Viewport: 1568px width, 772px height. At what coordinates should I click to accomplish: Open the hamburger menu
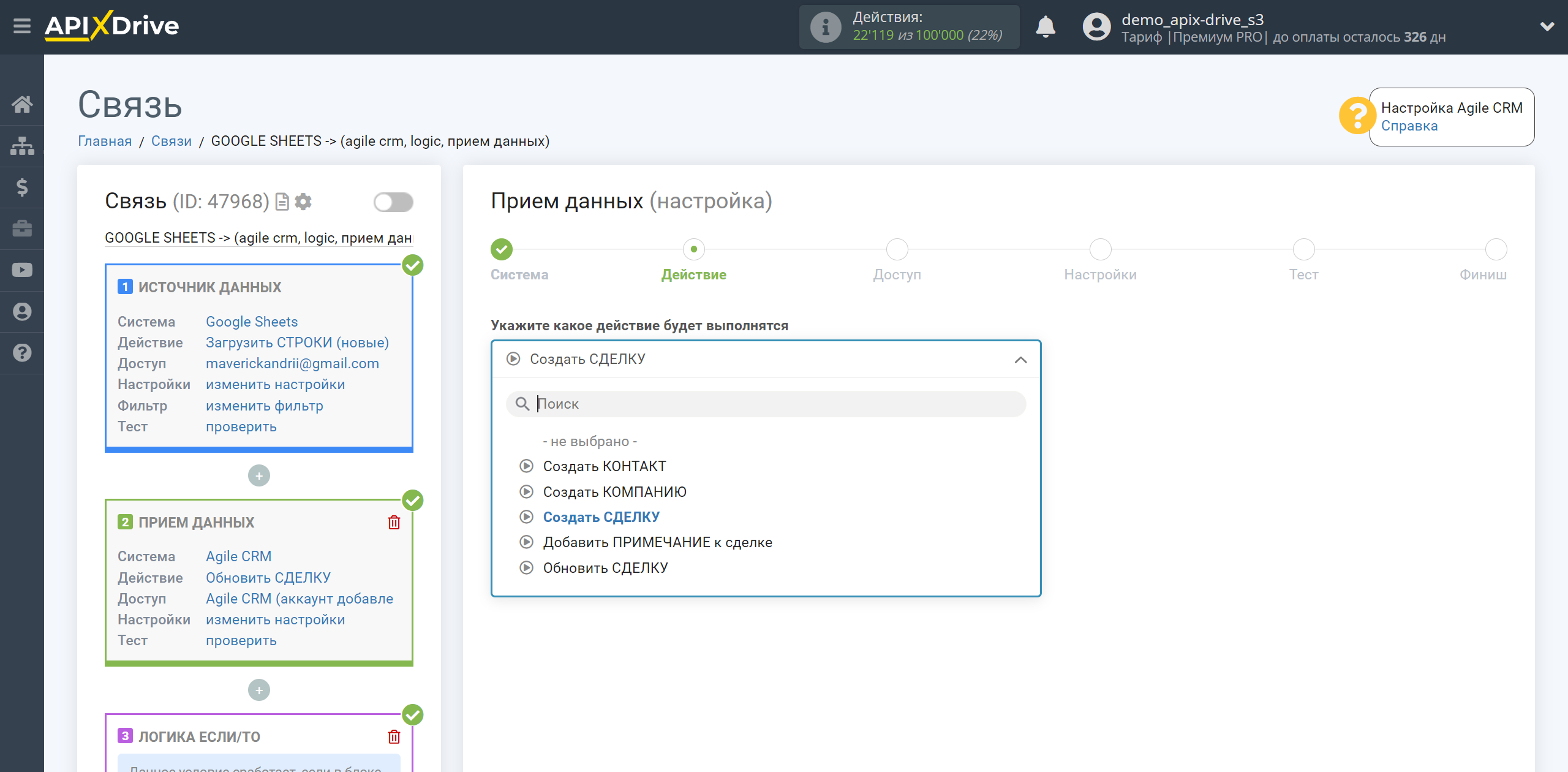(x=22, y=26)
